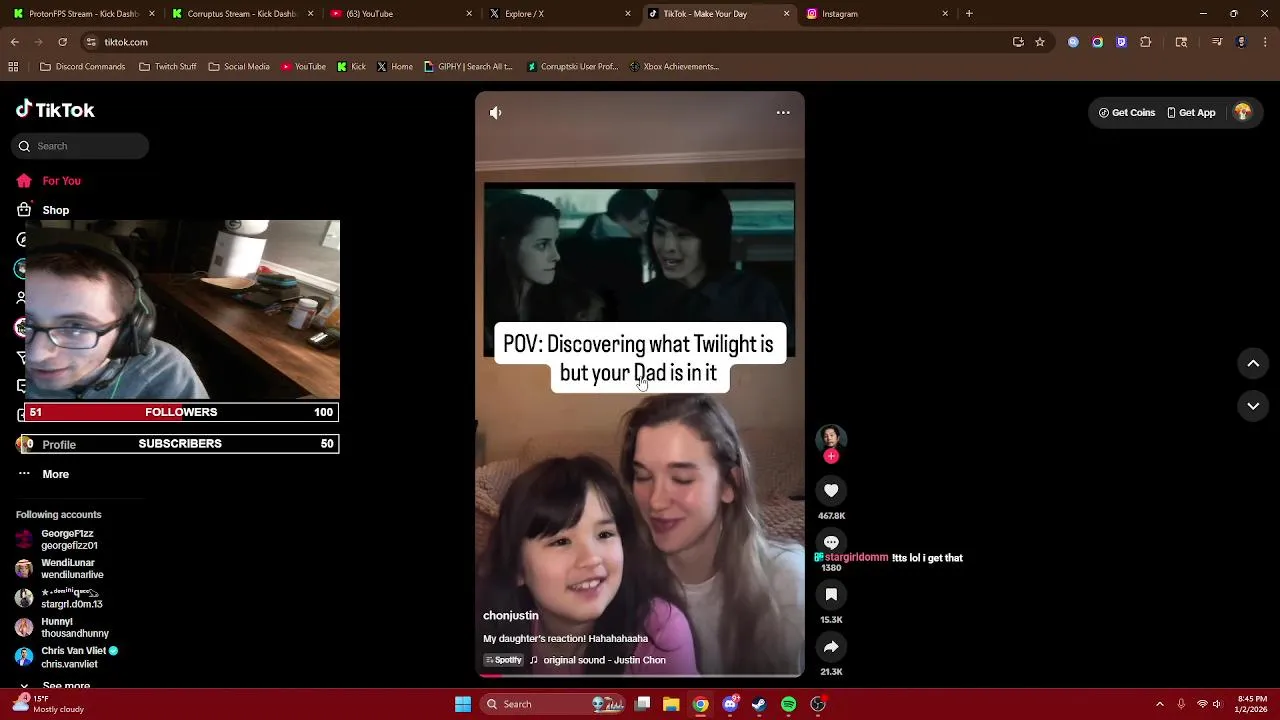1280x720 pixels.
Task: Reload the current page
Action: [62, 42]
